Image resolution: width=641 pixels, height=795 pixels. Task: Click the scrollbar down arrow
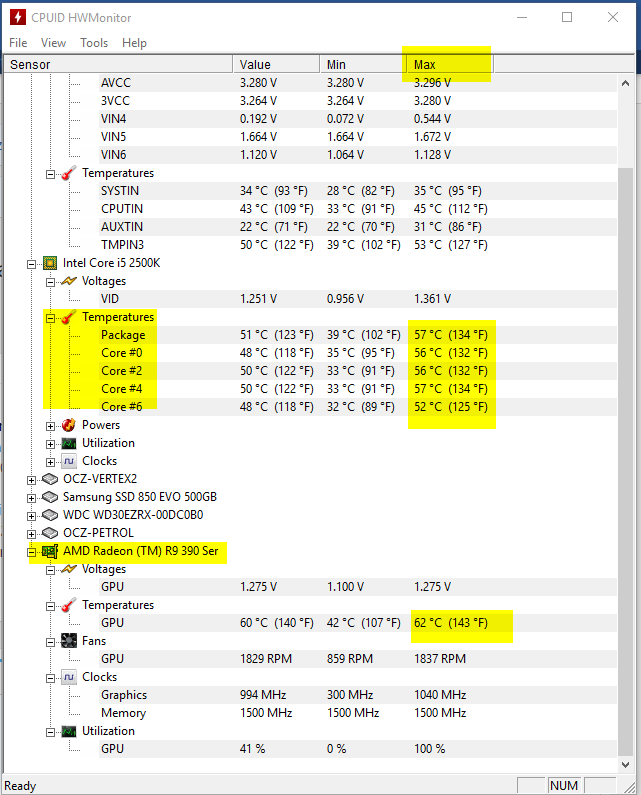coord(625,764)
